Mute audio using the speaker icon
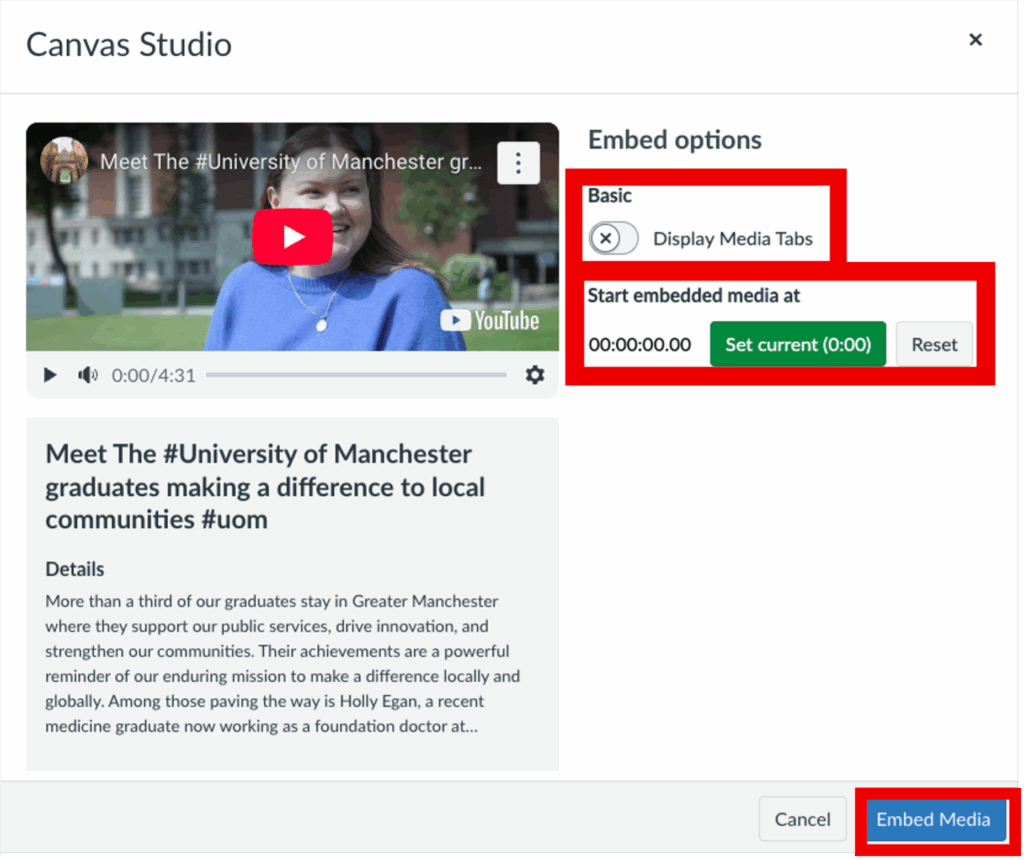 [88, 375]
